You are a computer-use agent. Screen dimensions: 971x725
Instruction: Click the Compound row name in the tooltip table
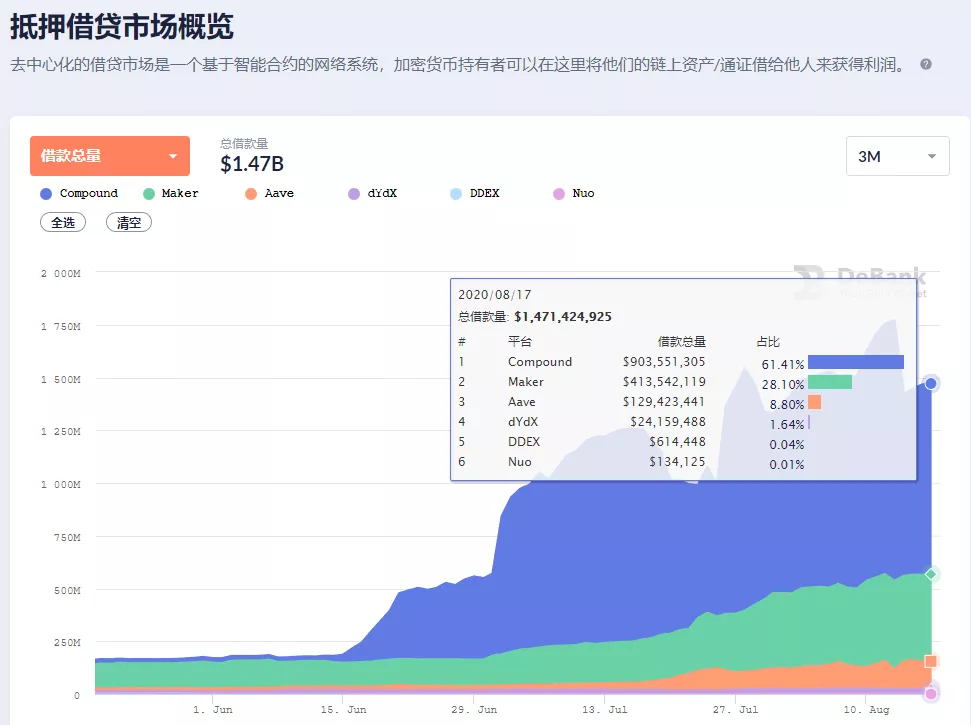(540, 362)
